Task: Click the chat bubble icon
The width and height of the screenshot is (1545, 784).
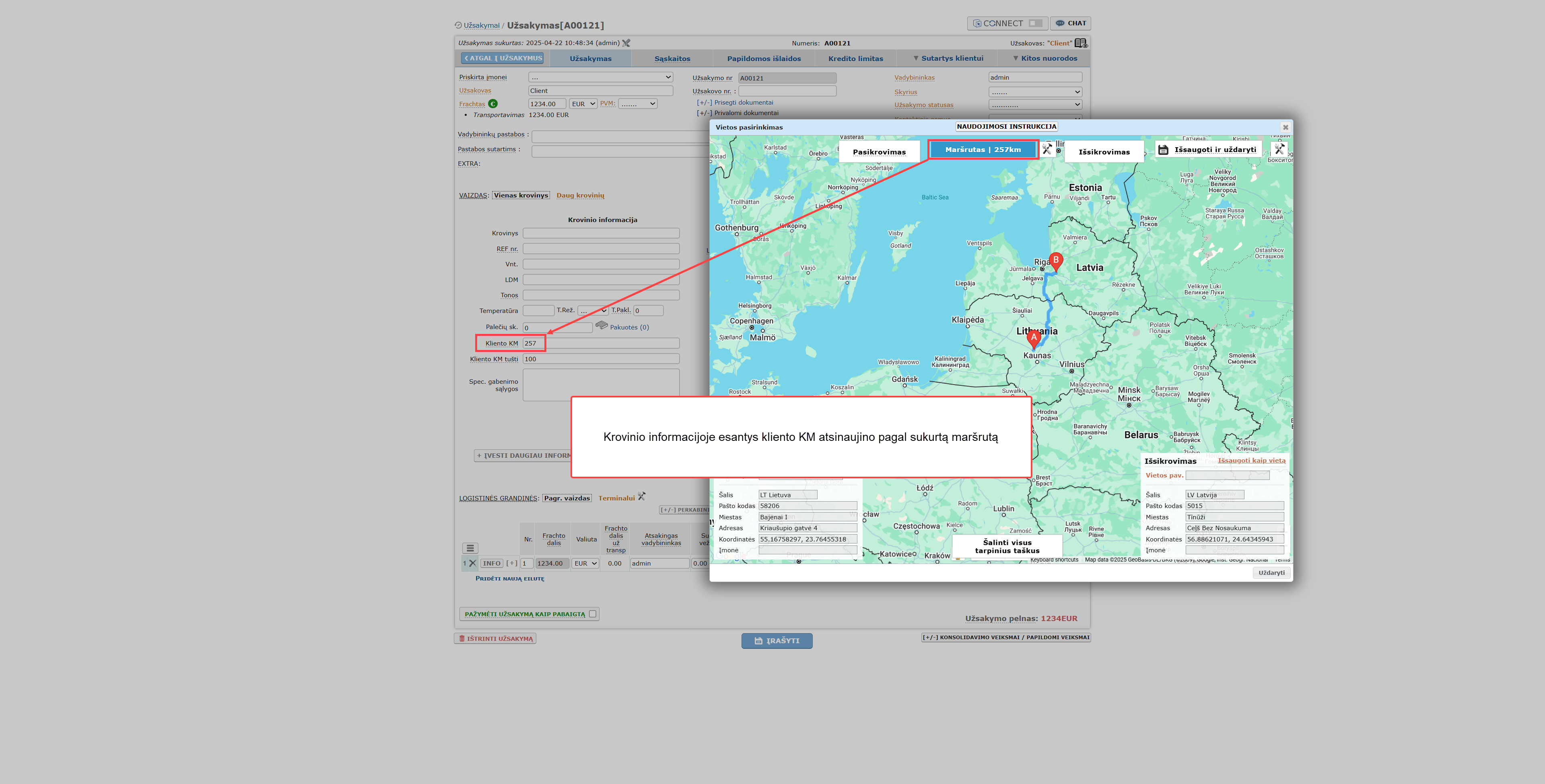Action: (1061, 23)
